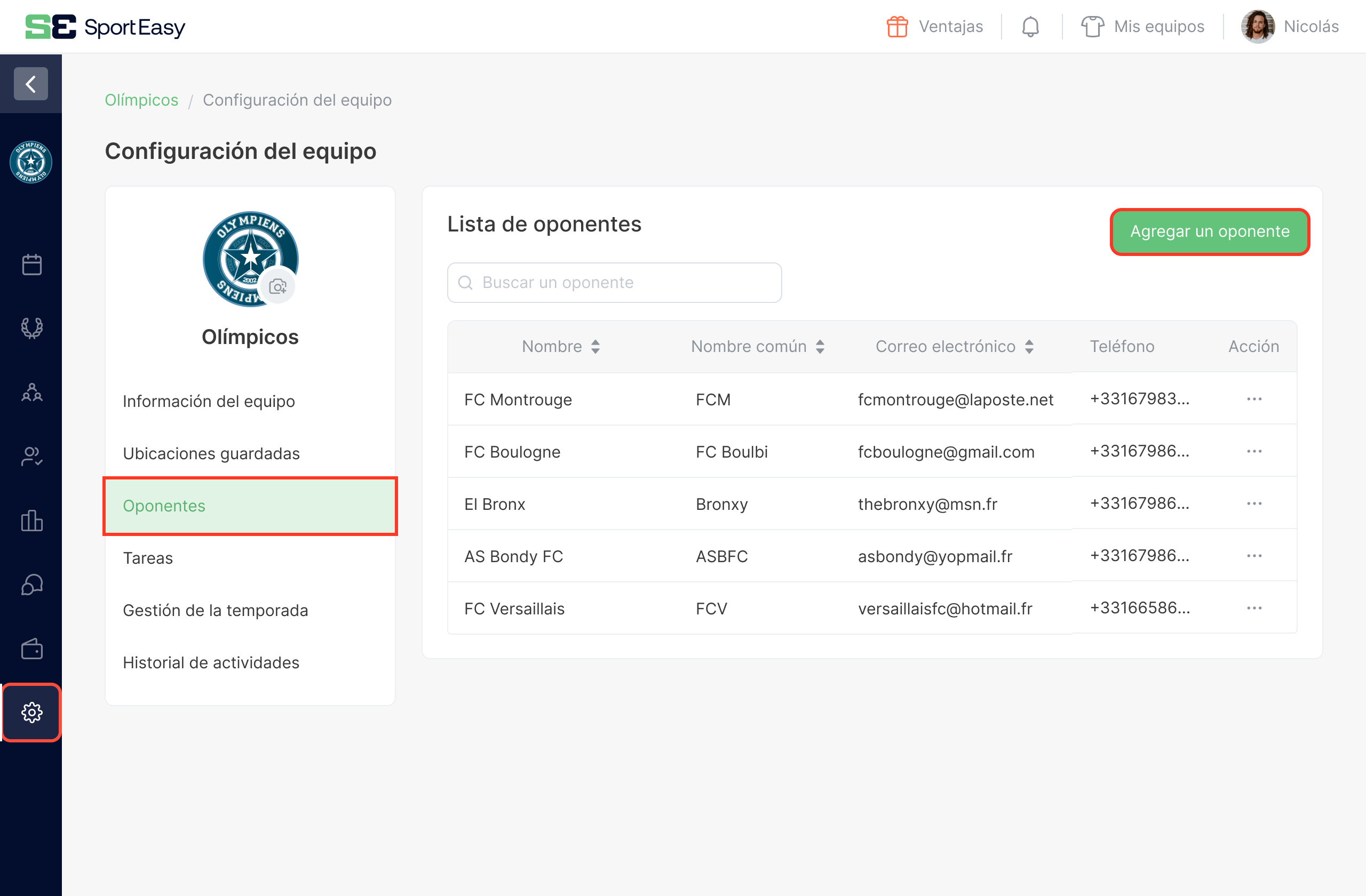View statistics via the bar chart icon
This screenshot has height=896, width=1366.
(x=31, y=521)
